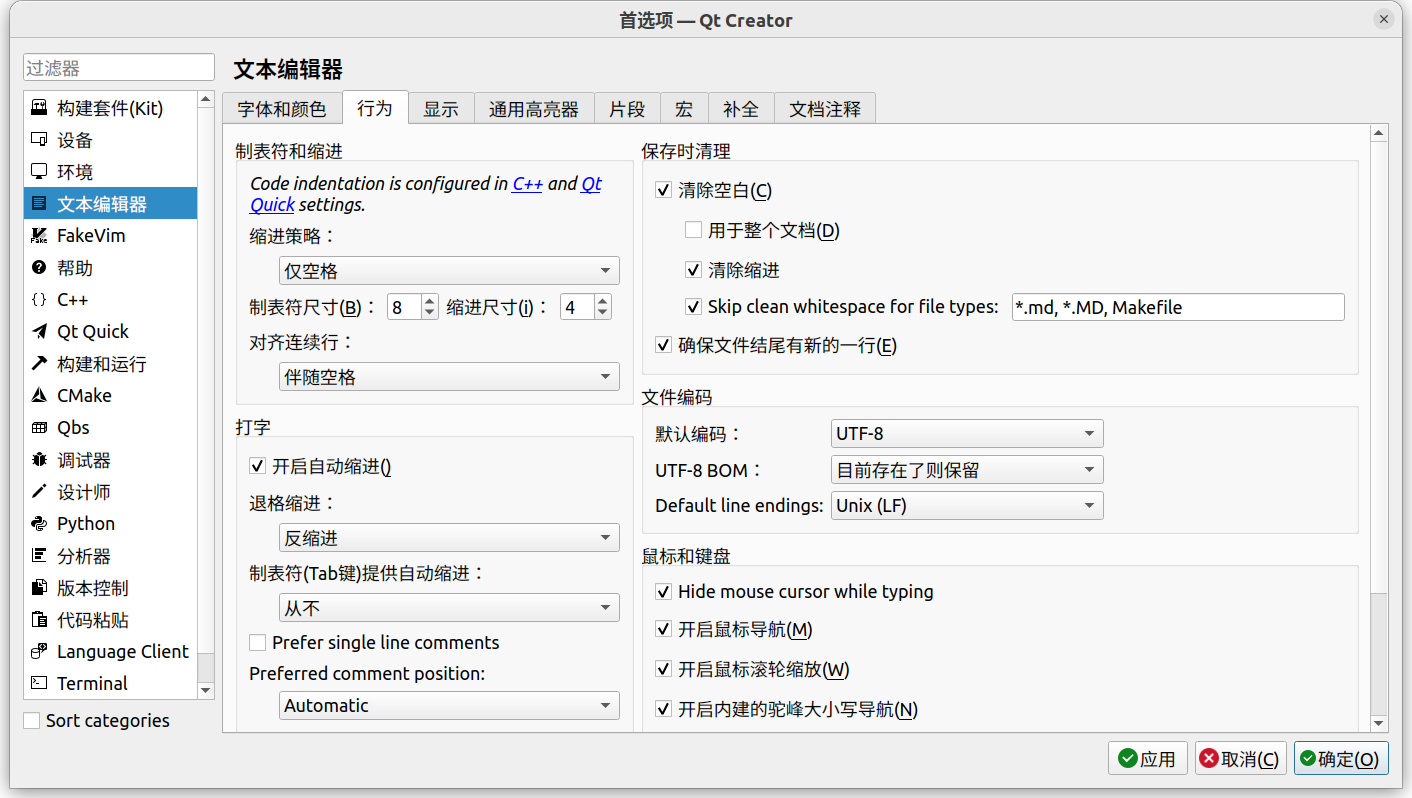Click the category list scroll down arrow

[x=206, y=690]
